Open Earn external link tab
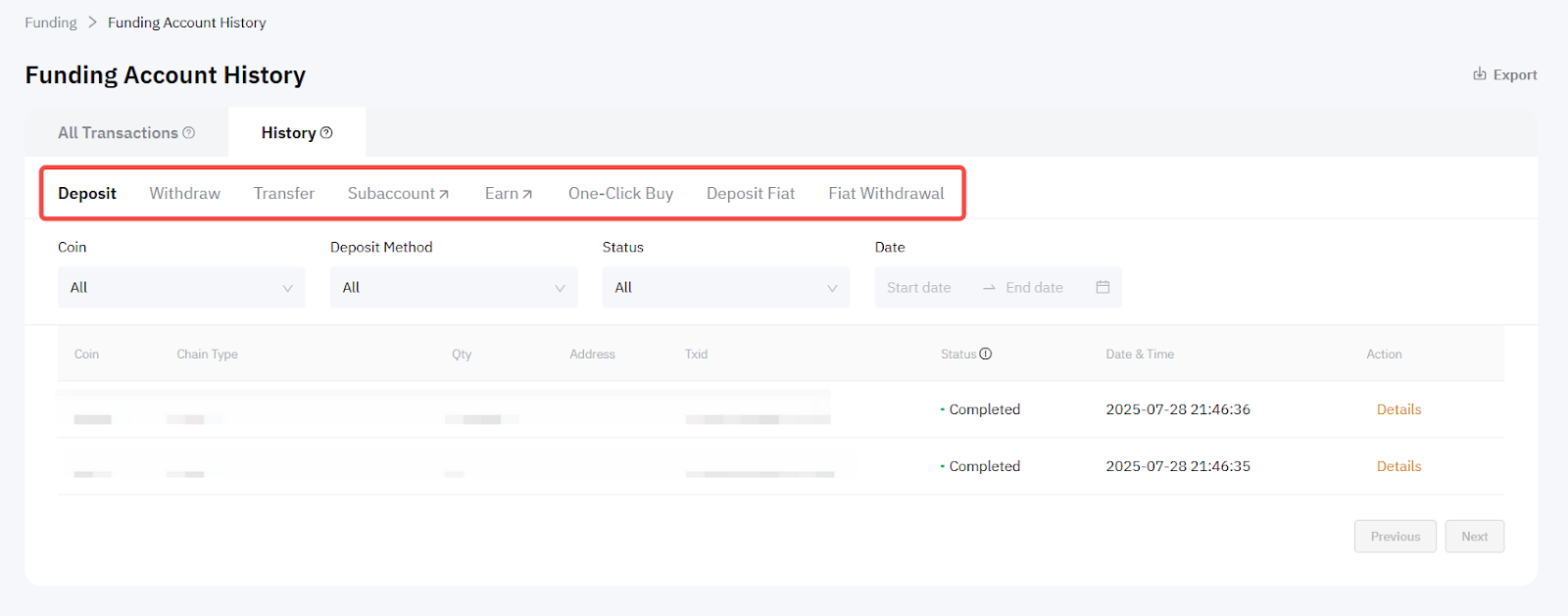Image resolution: width=1568 pixels, height=616 pixels. coord(508,194)
